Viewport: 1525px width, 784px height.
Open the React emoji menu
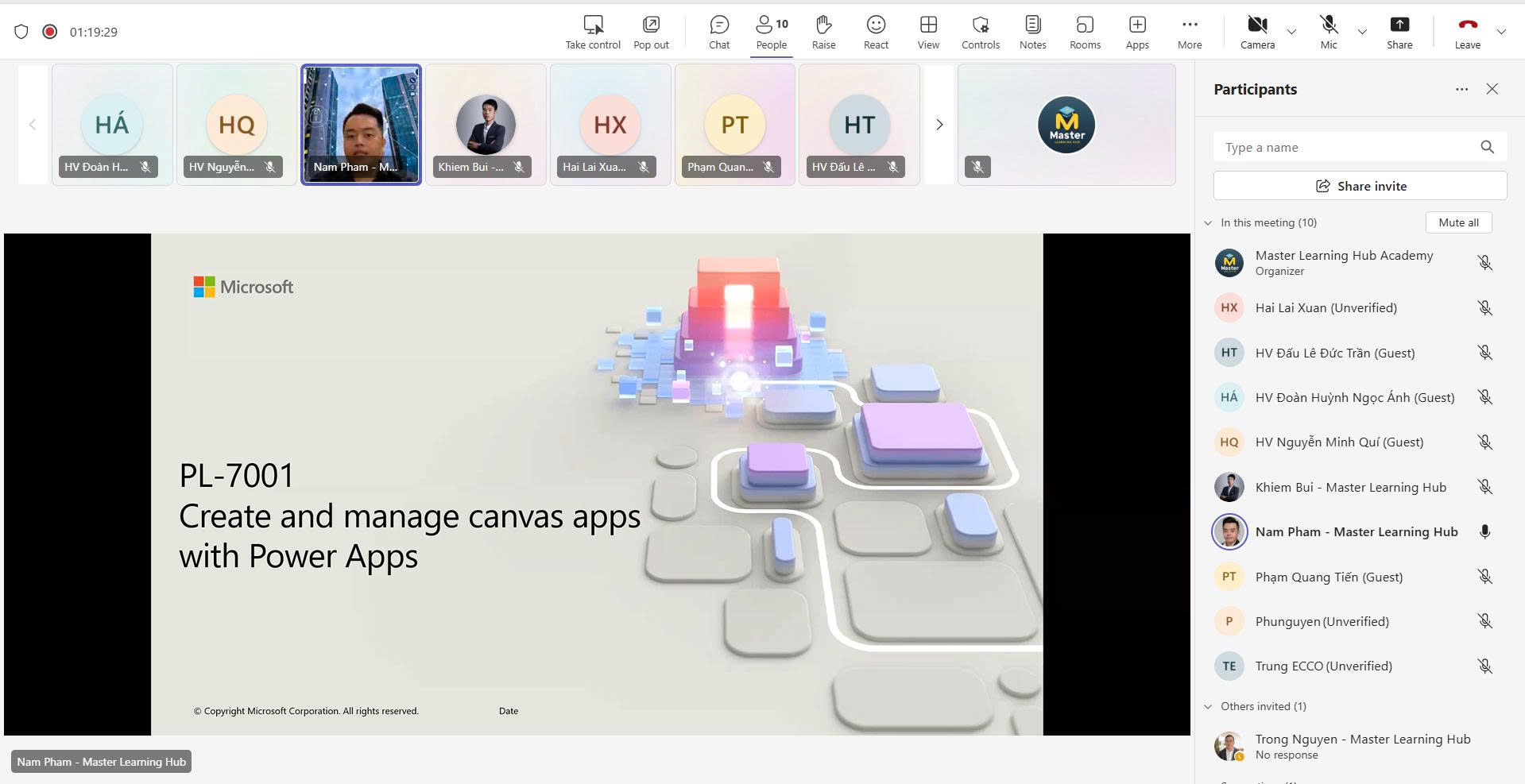pos(876,32)
